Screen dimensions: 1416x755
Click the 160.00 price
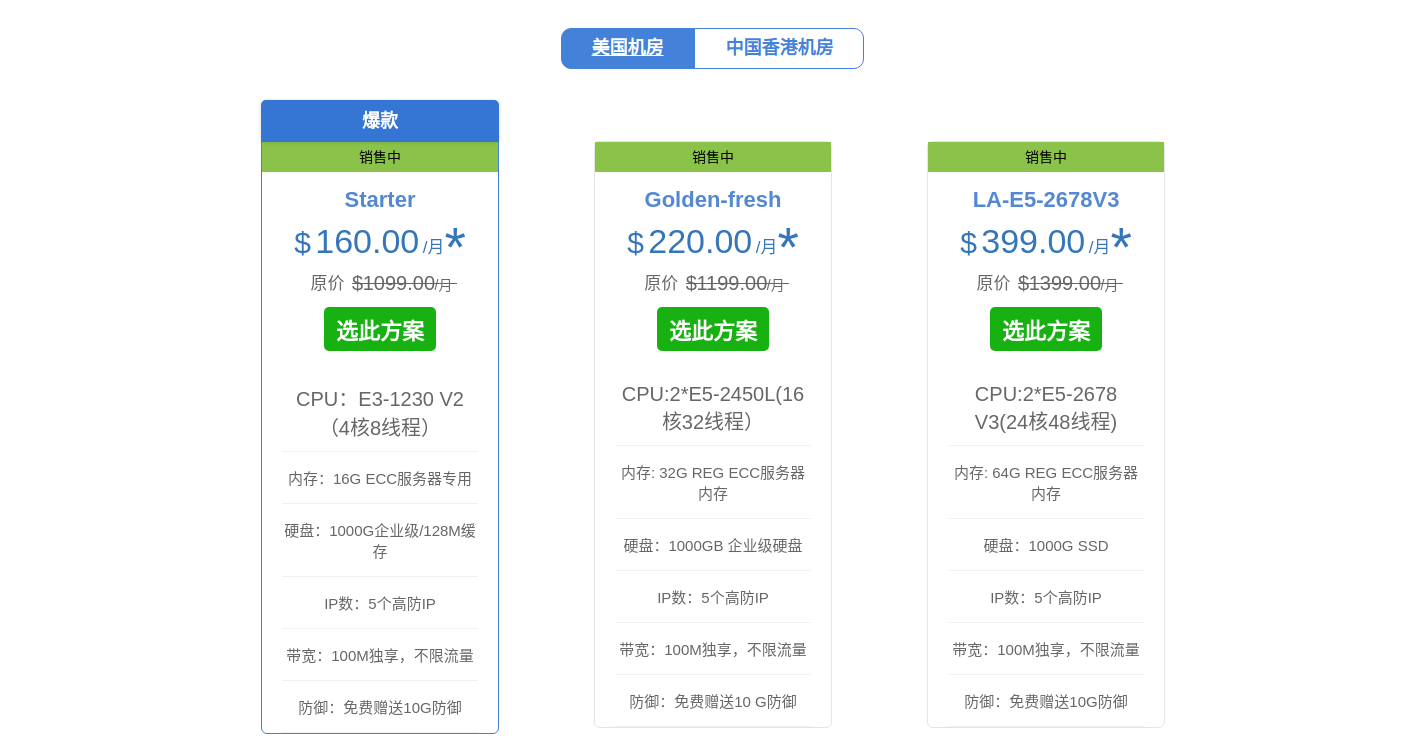click(367, 242)
